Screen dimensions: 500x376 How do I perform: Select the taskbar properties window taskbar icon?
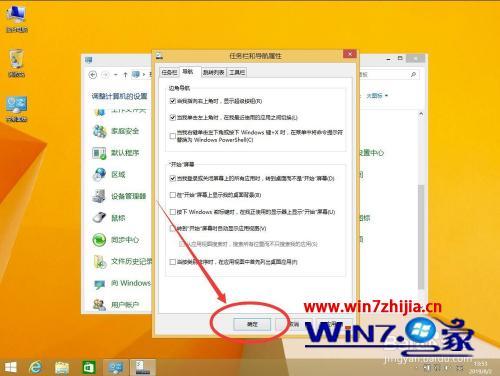(x=143, y=367)
